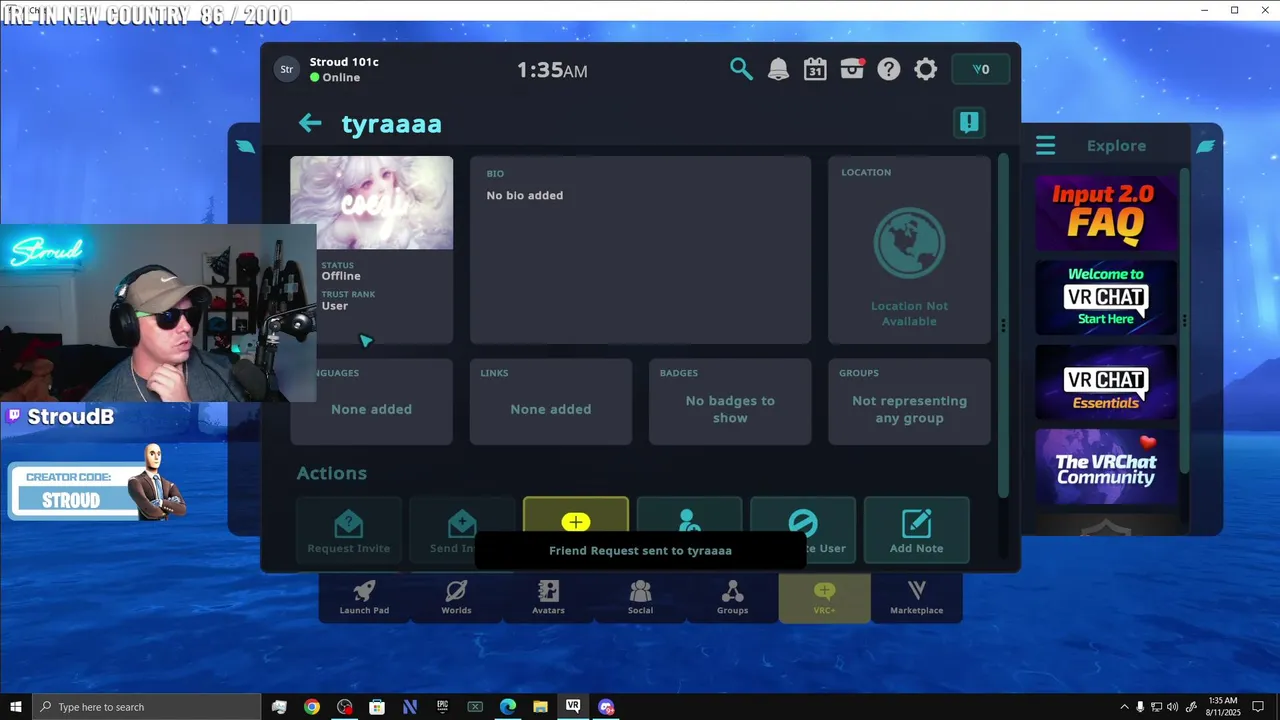
Task: Click the Request Invite action
Action: pos(349,530)
